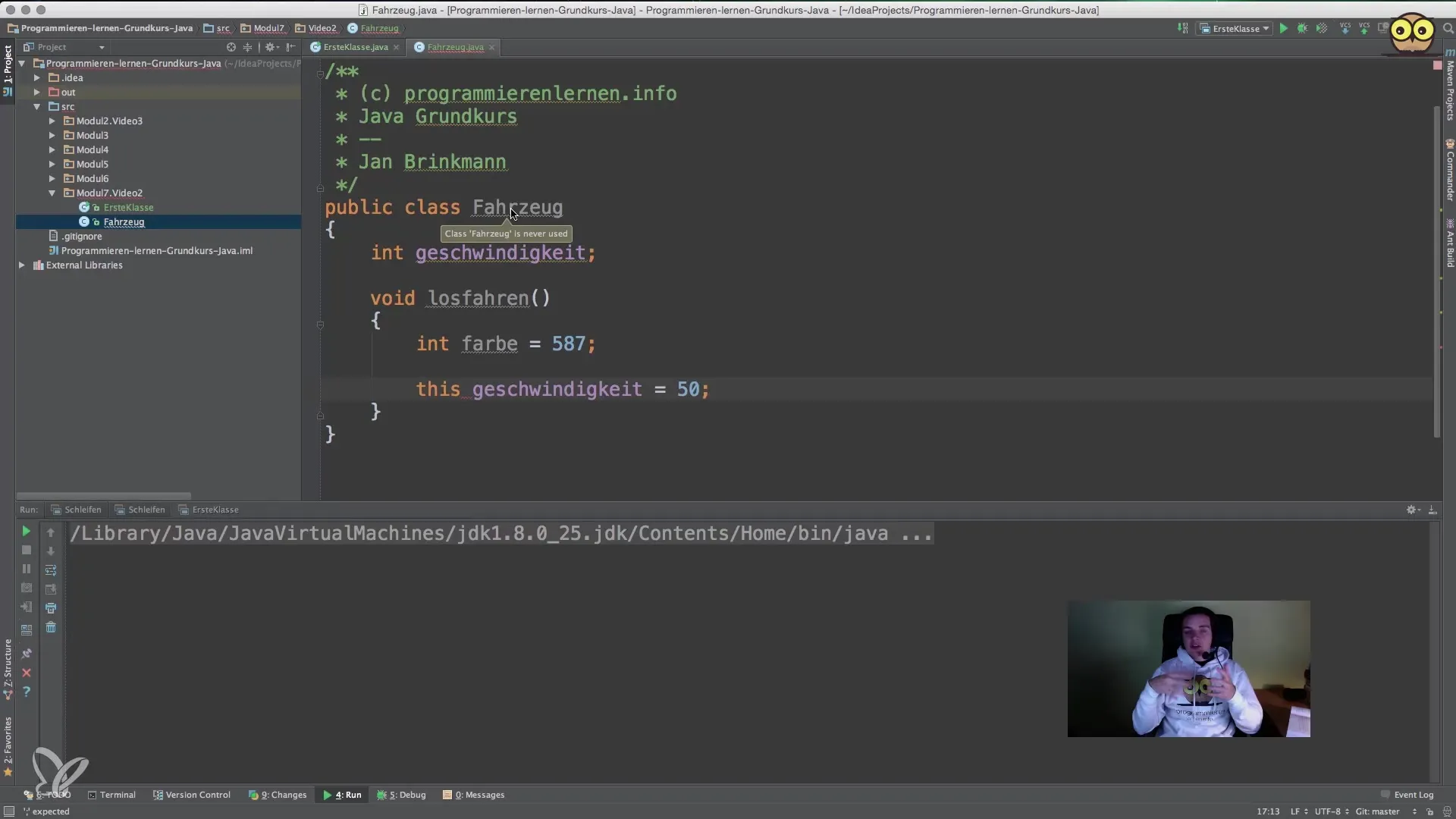Expand the Modul6 package
Screen dimensions: 1456x819
[x=52, y=179]
